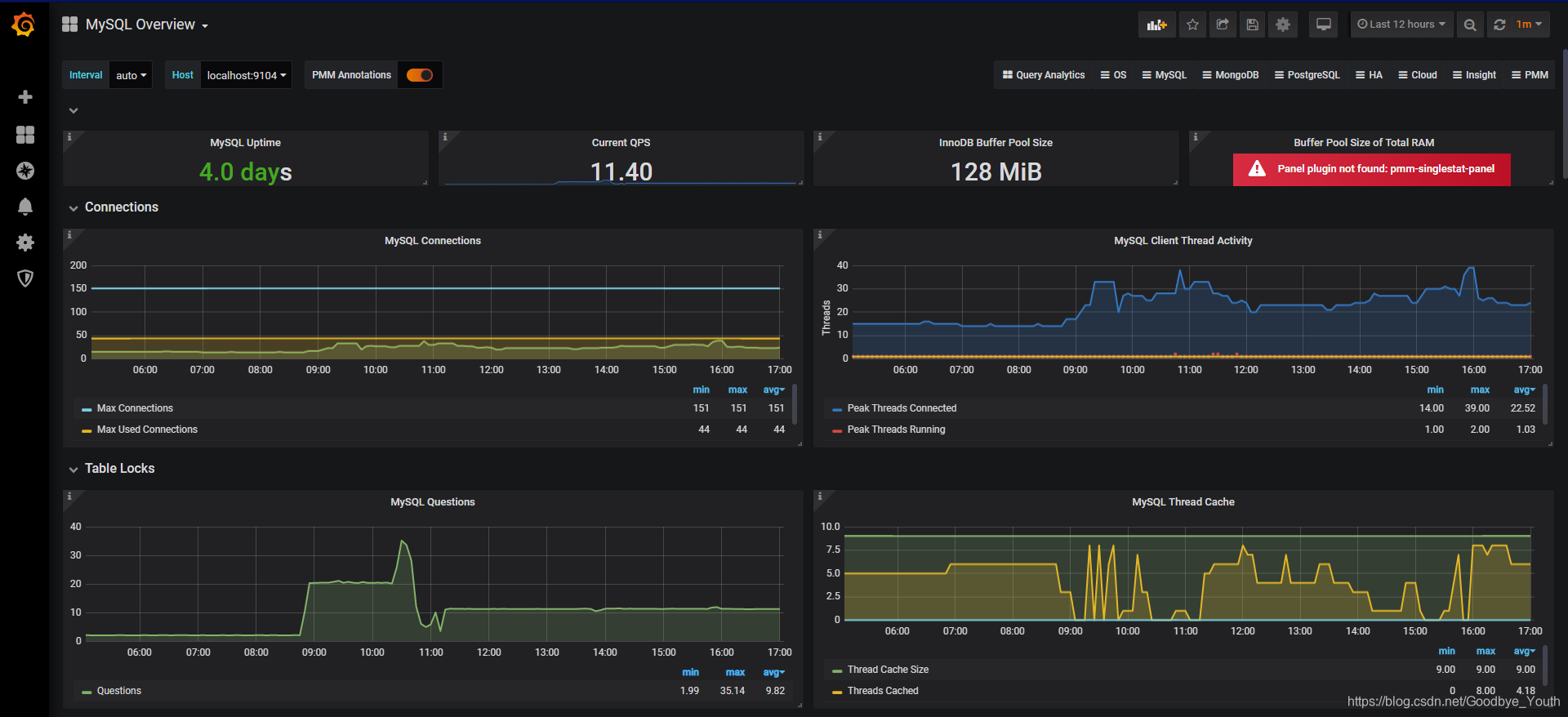Toggle Thread Cache Size series in legend
This screenshot has width=1568, height=717.
click(x=888, y=670)
